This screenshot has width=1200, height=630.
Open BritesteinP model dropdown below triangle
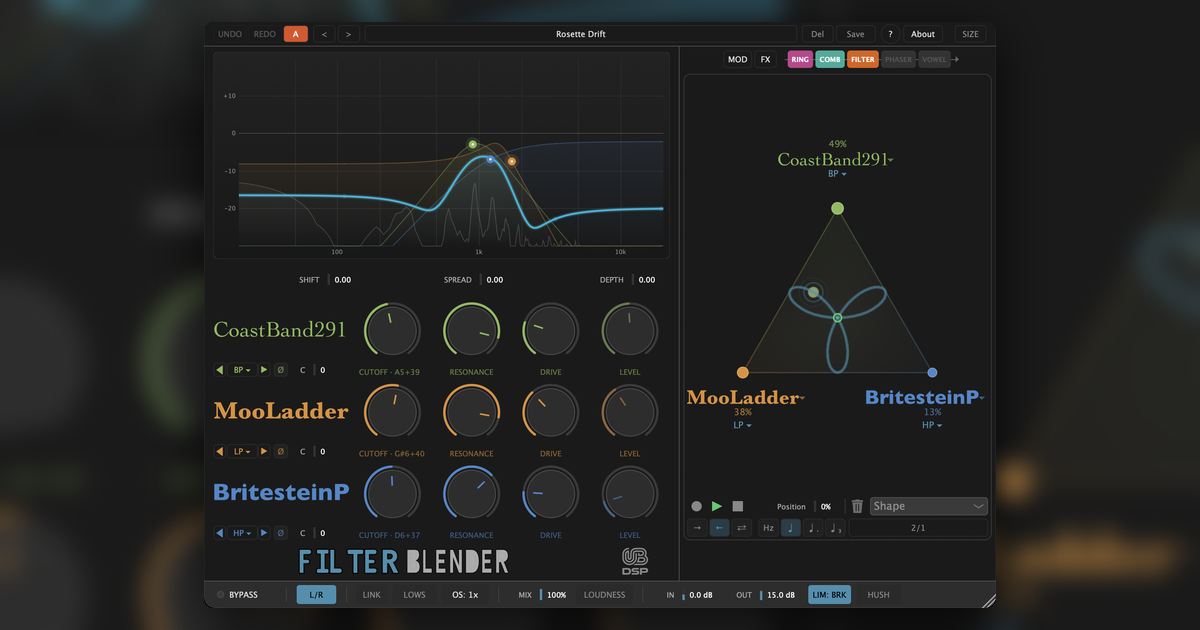pos(925,397)
